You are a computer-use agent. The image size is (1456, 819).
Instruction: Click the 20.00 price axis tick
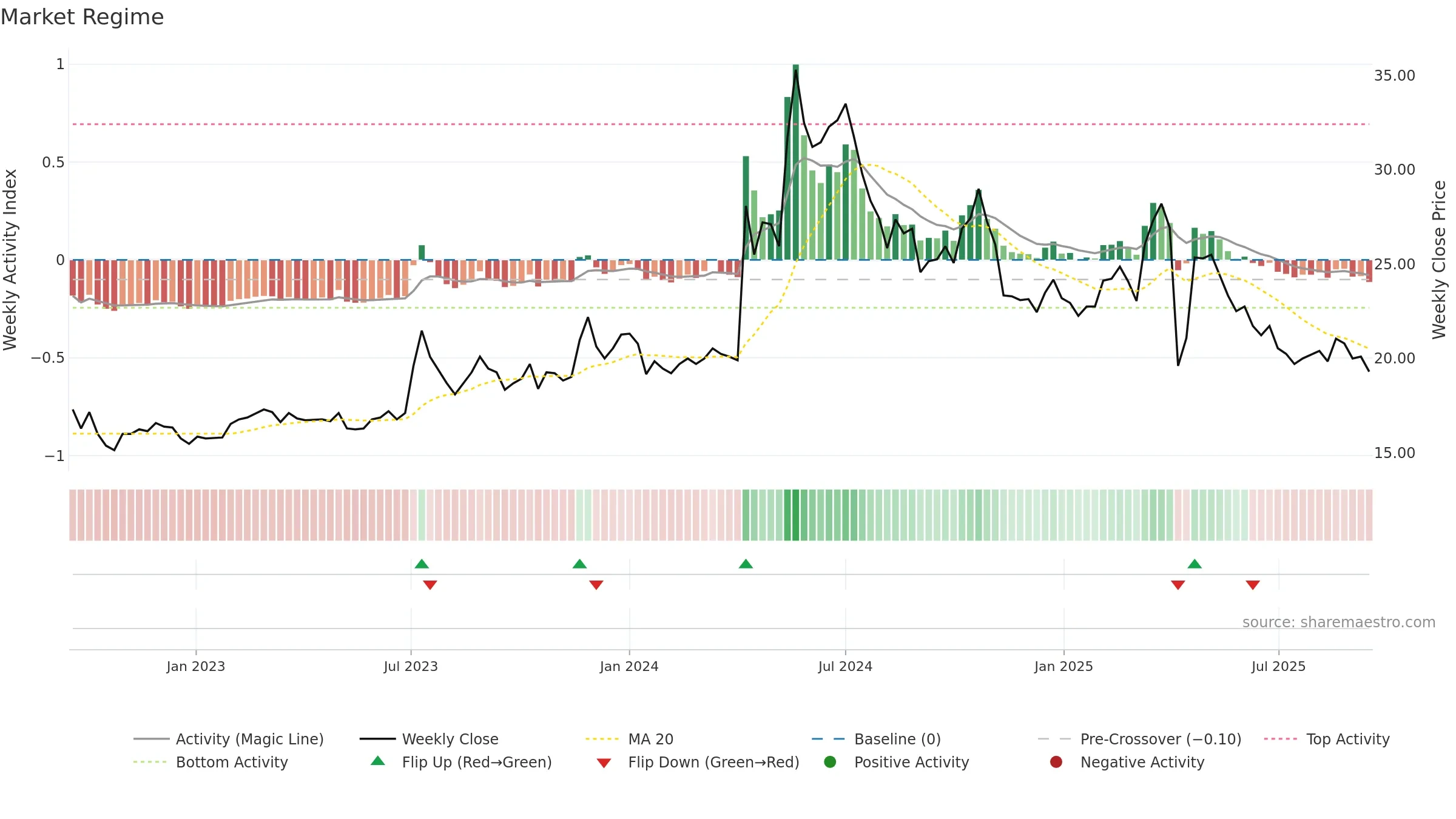pyautogui.click(x=1394, y=359)
